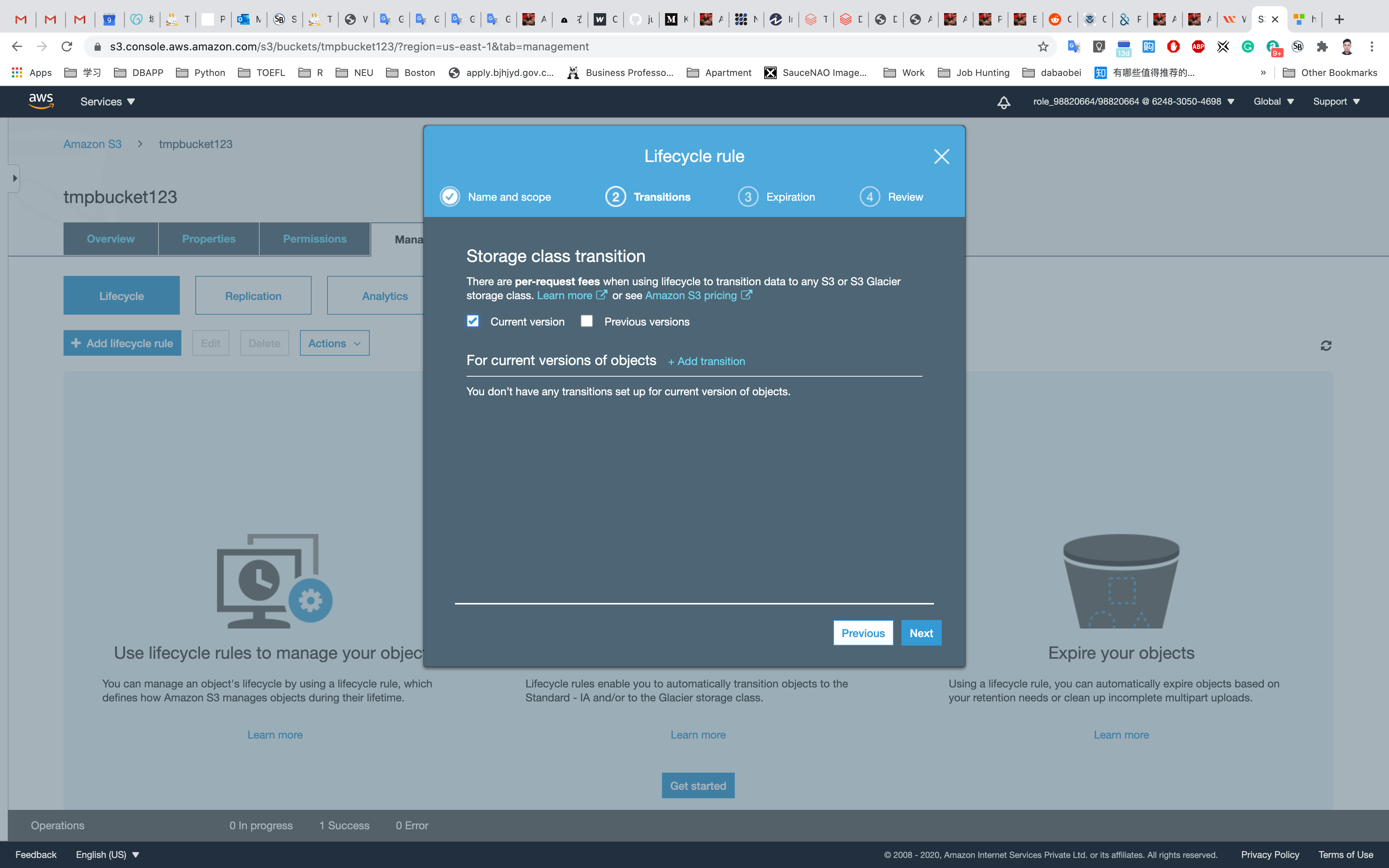The image size is (1389, 868).
Task: Click the Add transition link
Action: [706, 361]
